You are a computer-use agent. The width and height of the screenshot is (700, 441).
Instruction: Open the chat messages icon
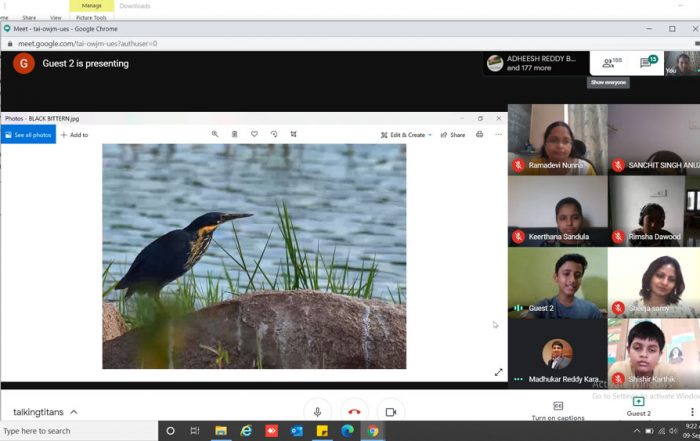(649, 62)
